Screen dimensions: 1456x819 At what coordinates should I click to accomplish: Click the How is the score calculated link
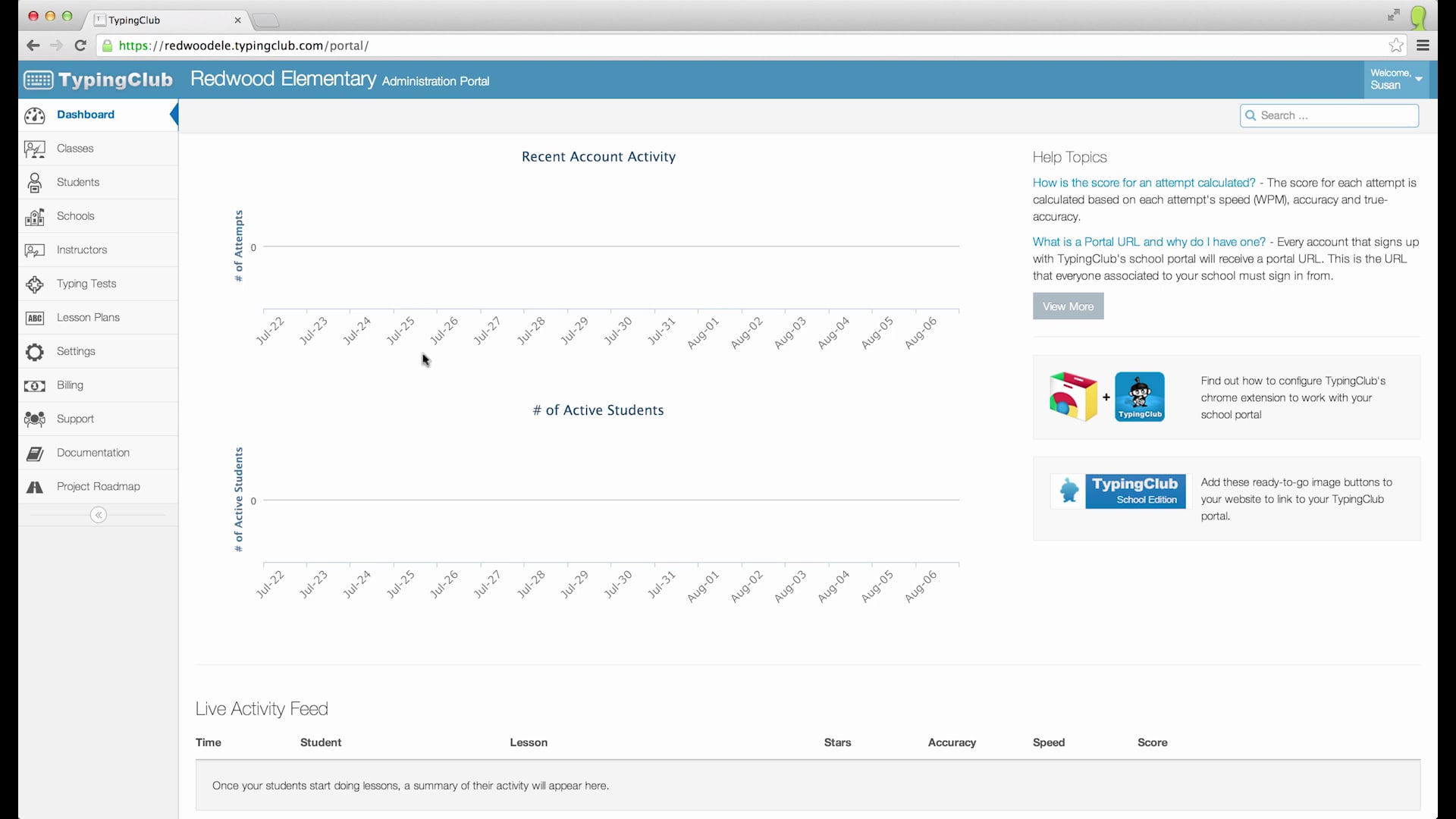(x=1144, y=182)
